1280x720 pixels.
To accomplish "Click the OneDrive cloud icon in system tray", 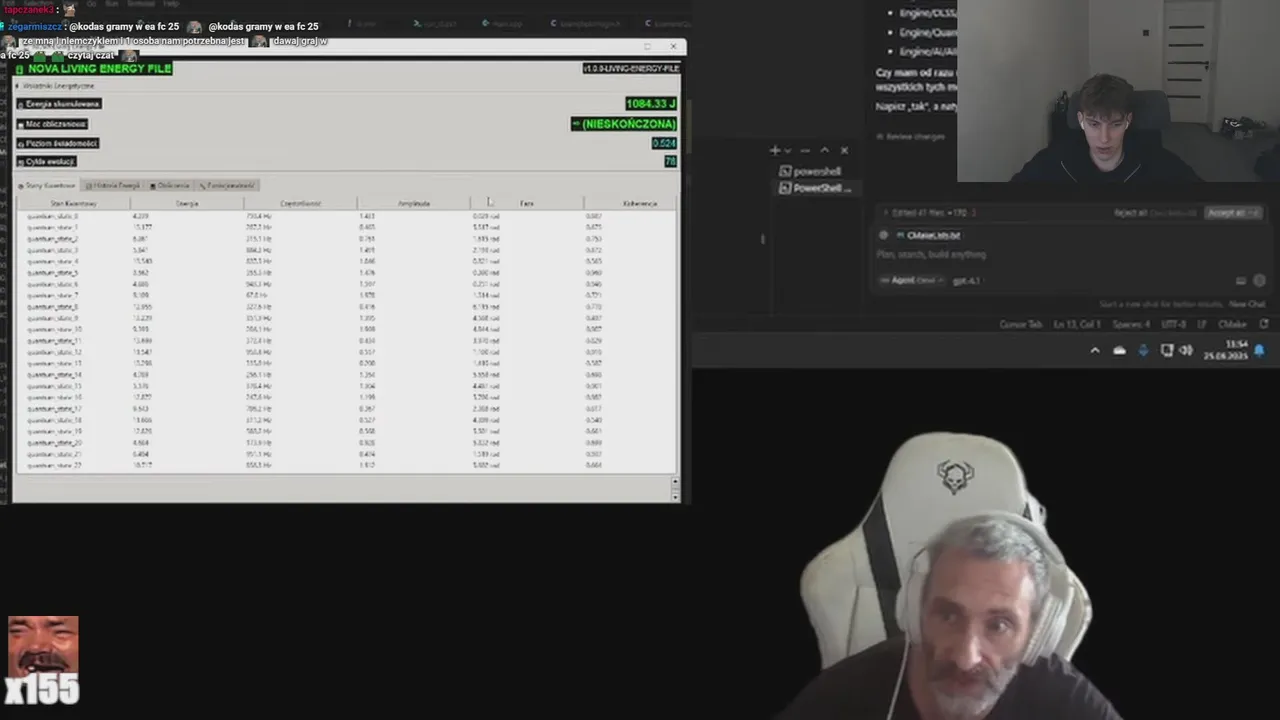I will pyautogui.click(x=1119, y=350).
